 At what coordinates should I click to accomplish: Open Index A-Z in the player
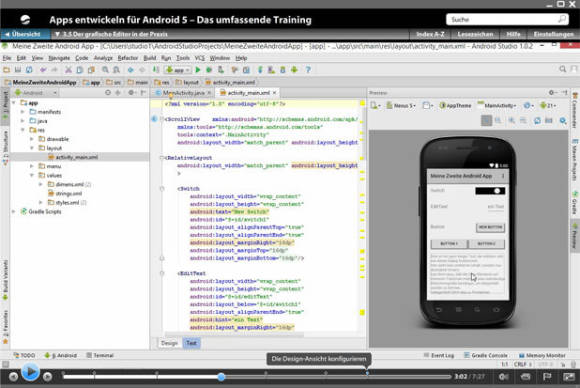click(430, 34)
